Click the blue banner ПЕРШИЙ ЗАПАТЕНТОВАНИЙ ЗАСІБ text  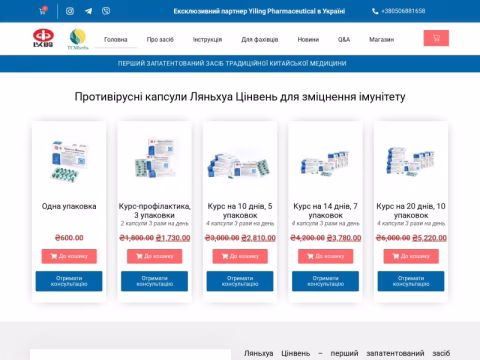tap(232, 63)
